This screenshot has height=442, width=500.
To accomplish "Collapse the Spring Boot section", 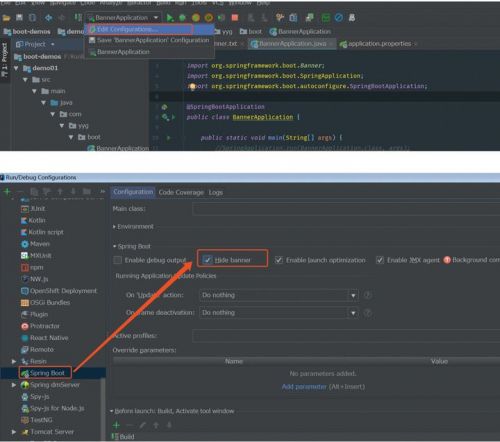I will 114,246.
